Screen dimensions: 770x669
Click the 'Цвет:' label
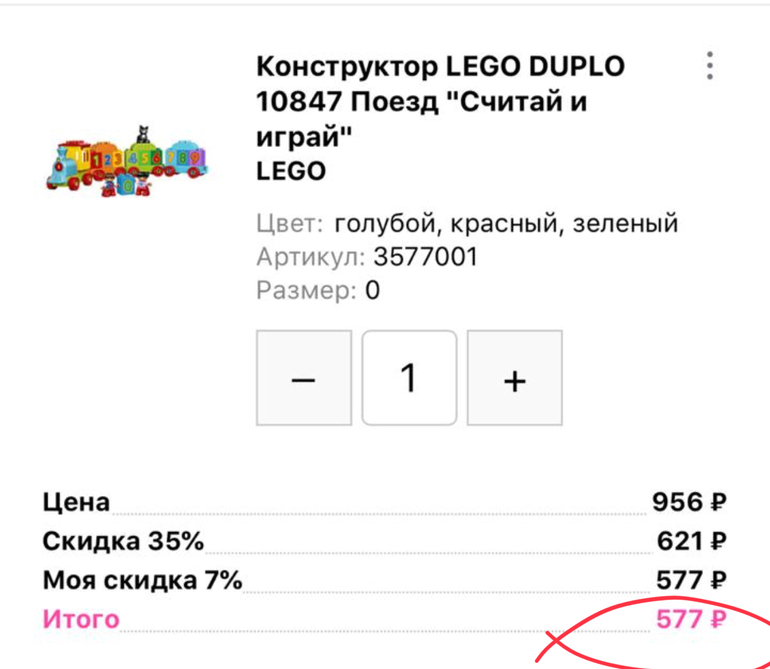[289, 223]
